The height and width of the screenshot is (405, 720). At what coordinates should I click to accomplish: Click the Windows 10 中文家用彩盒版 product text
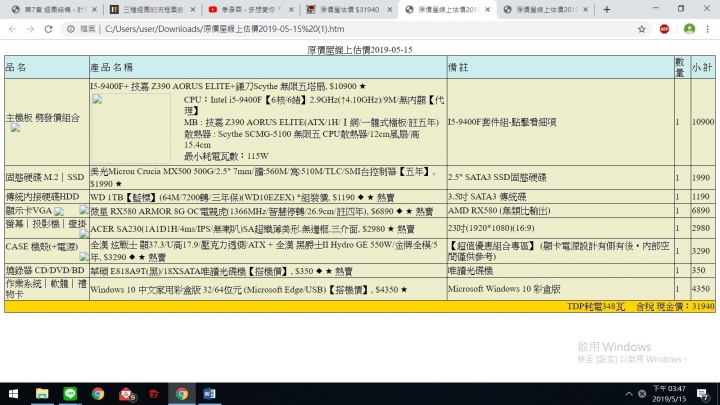click(248, 290)
